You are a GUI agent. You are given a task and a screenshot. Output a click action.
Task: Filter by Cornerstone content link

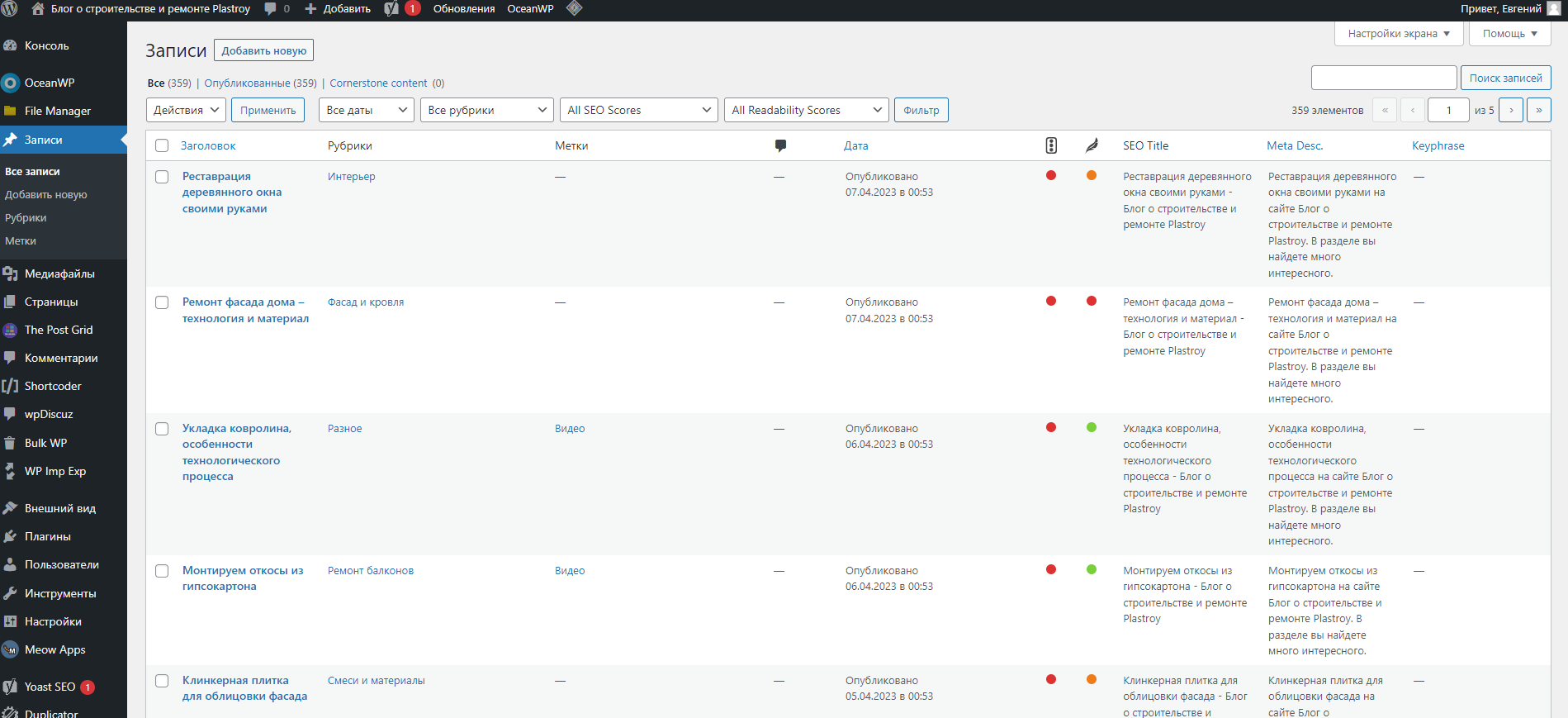tap(378, 83)
